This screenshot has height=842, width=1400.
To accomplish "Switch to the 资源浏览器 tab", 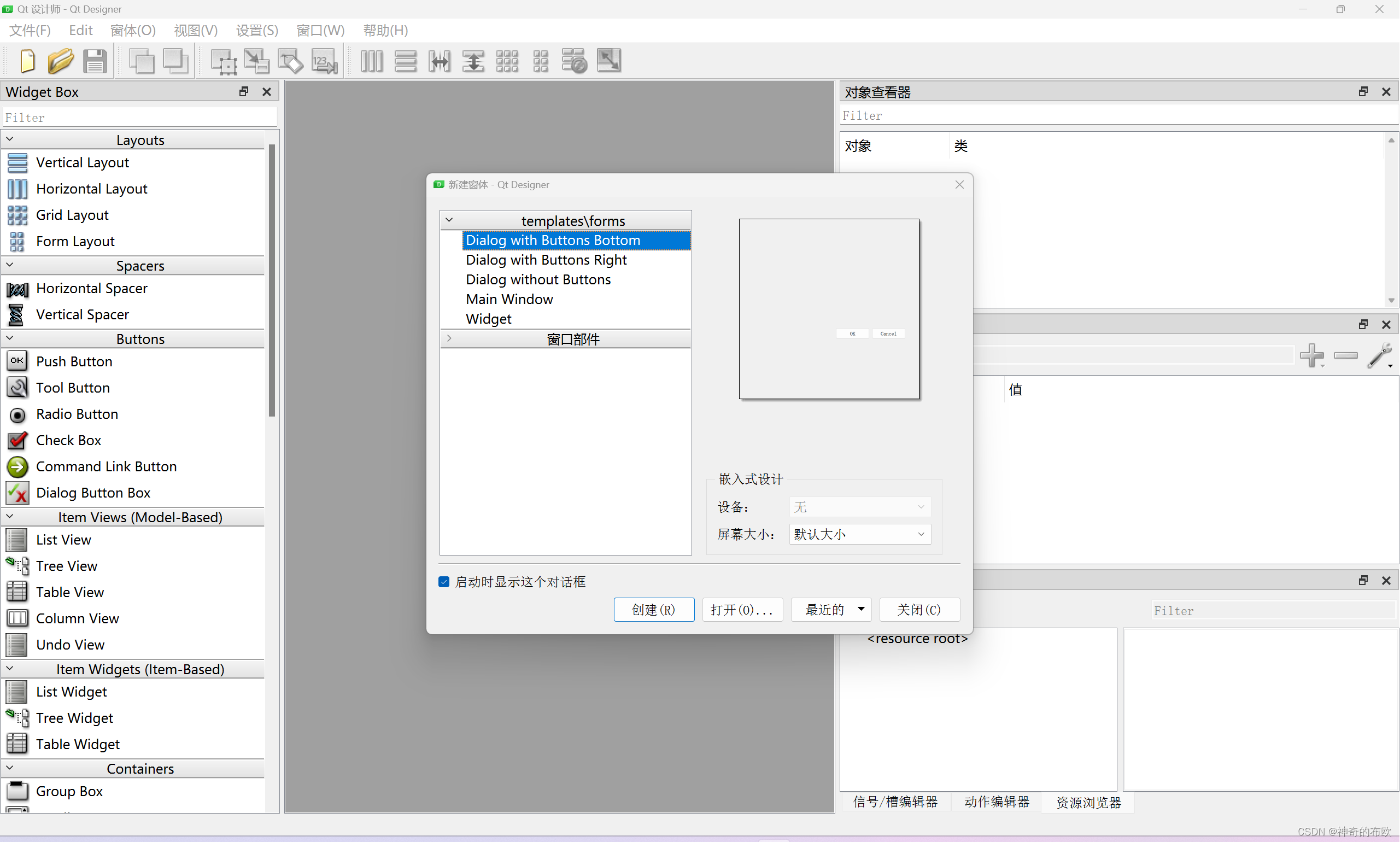I will [x=1088, y=803].
